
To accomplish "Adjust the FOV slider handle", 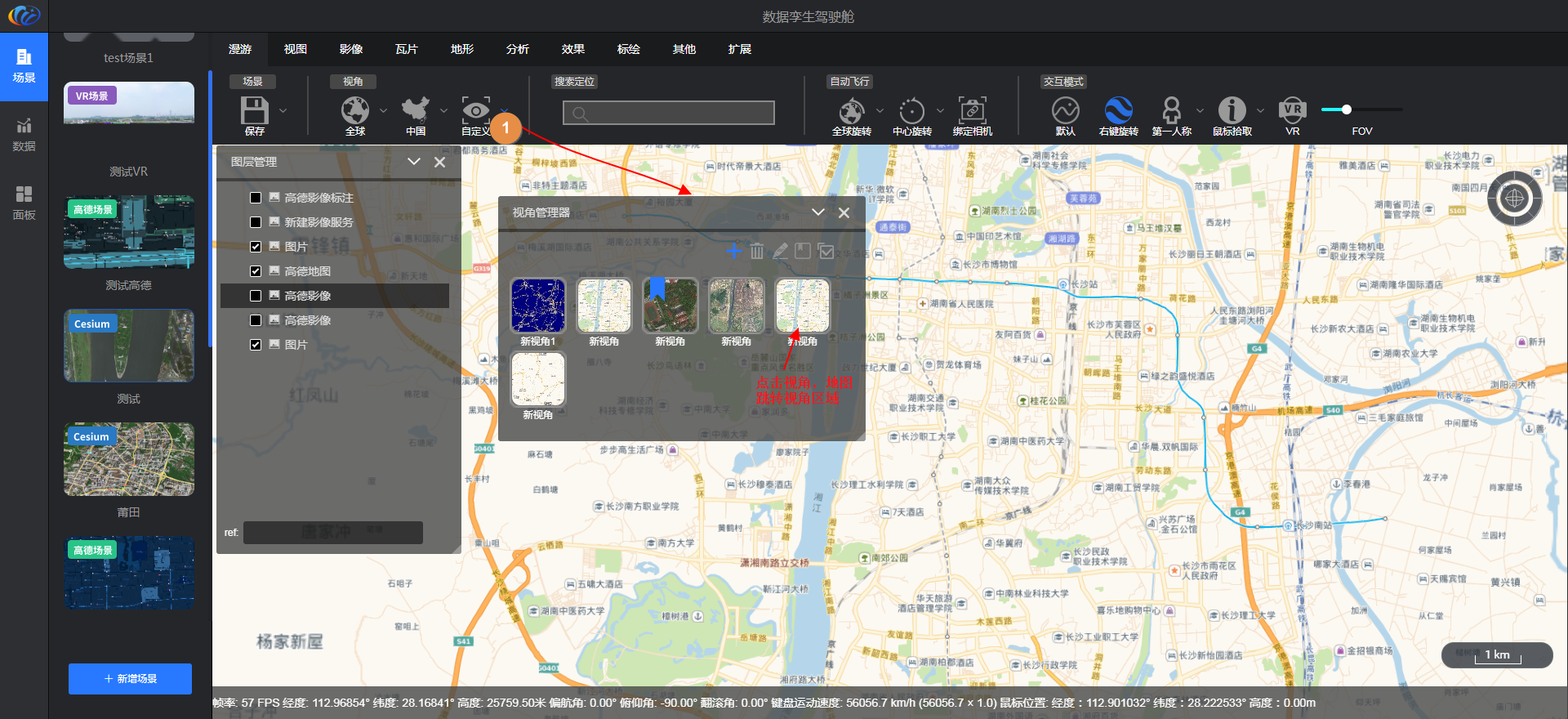I will (1346, 109).
